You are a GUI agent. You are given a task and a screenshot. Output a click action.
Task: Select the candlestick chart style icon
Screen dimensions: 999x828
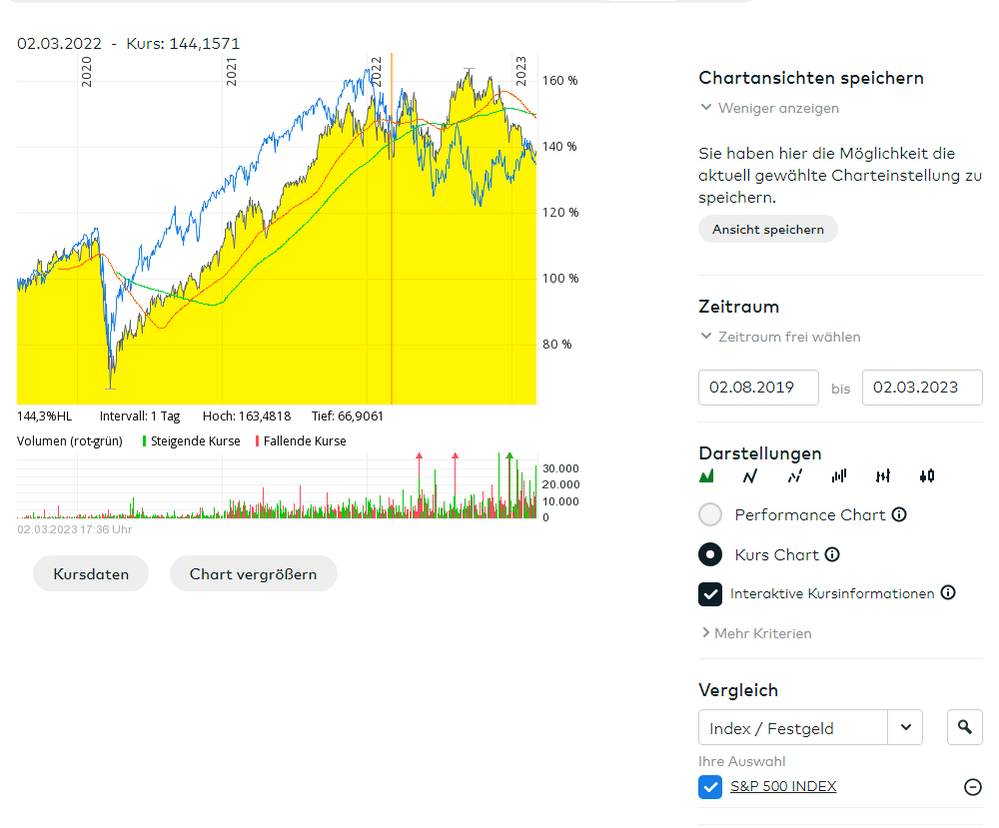[x=927, y=477]
